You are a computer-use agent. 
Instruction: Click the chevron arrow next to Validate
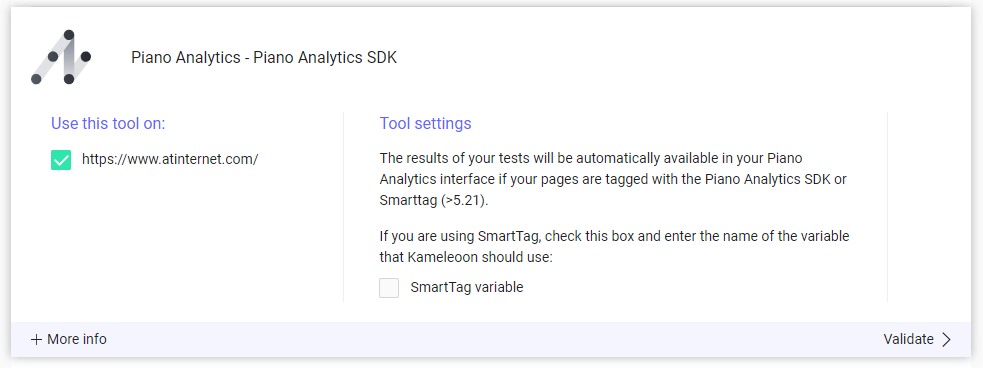click(946, 340)
